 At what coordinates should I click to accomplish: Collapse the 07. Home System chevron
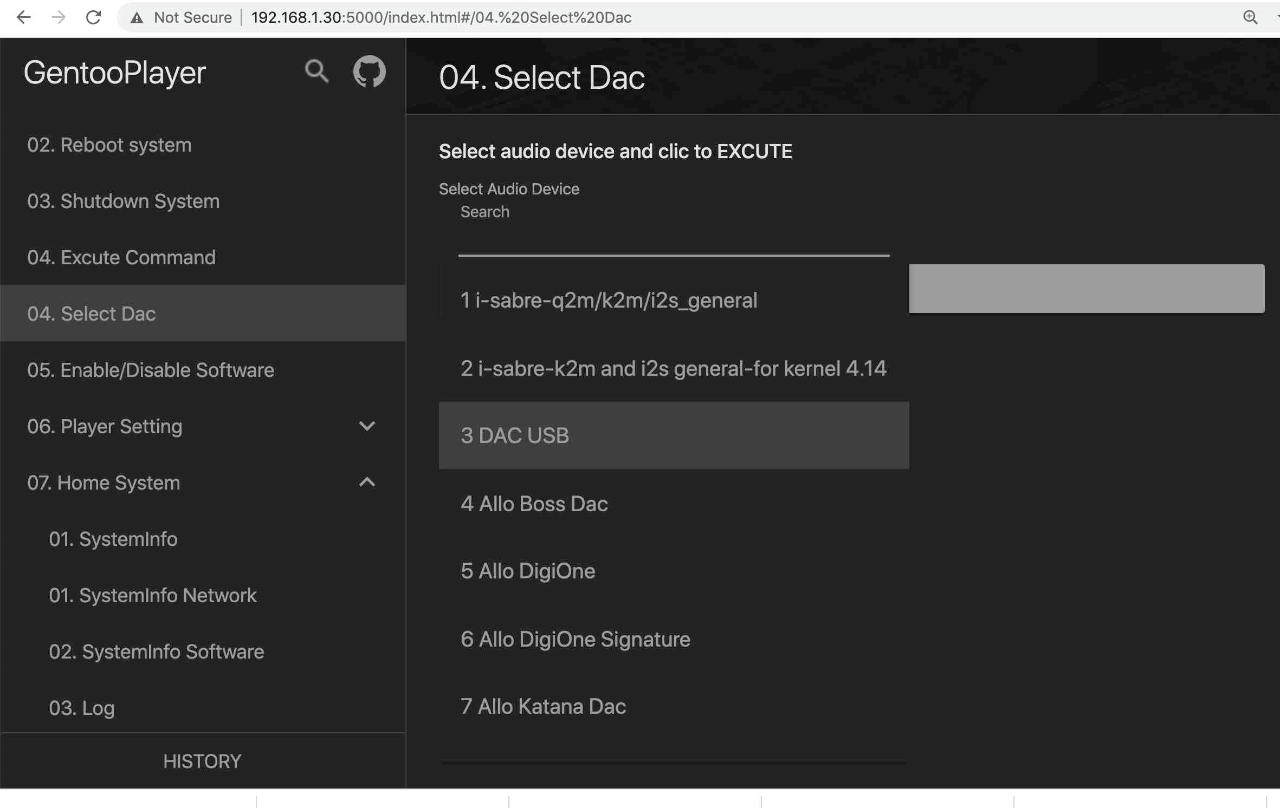pos(367,482)
